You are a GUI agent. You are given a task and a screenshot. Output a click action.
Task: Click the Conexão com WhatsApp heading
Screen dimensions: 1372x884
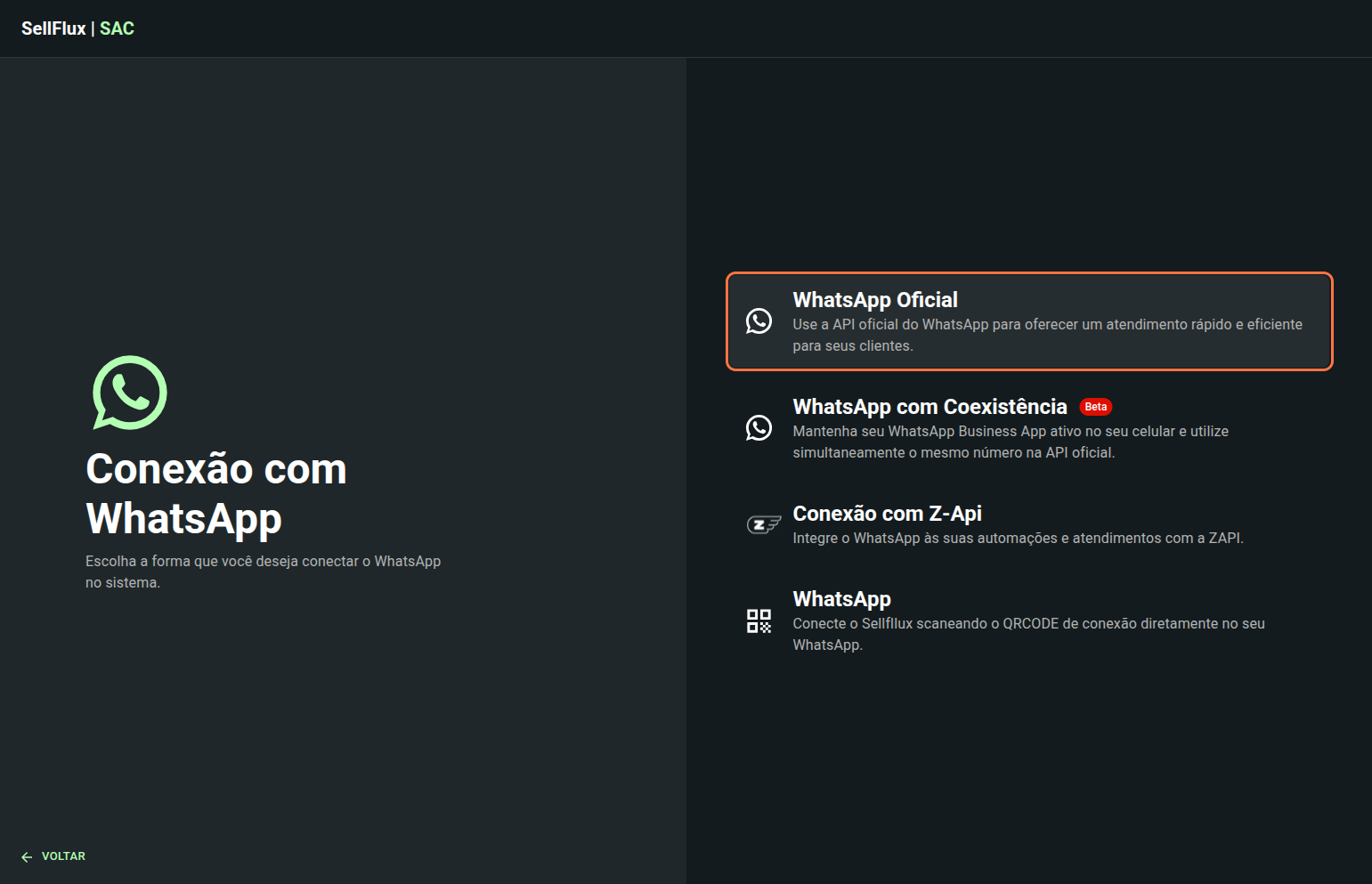click(x=216, y=493)
